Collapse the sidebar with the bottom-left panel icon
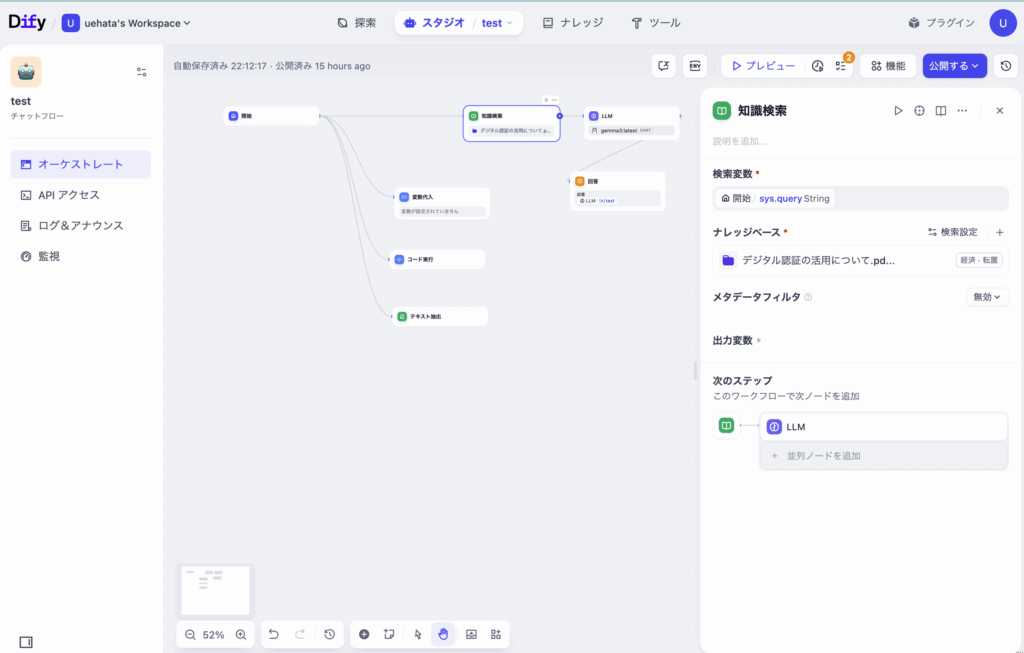This screenshot has width=1024, height=653. click(x=26, y=642)
